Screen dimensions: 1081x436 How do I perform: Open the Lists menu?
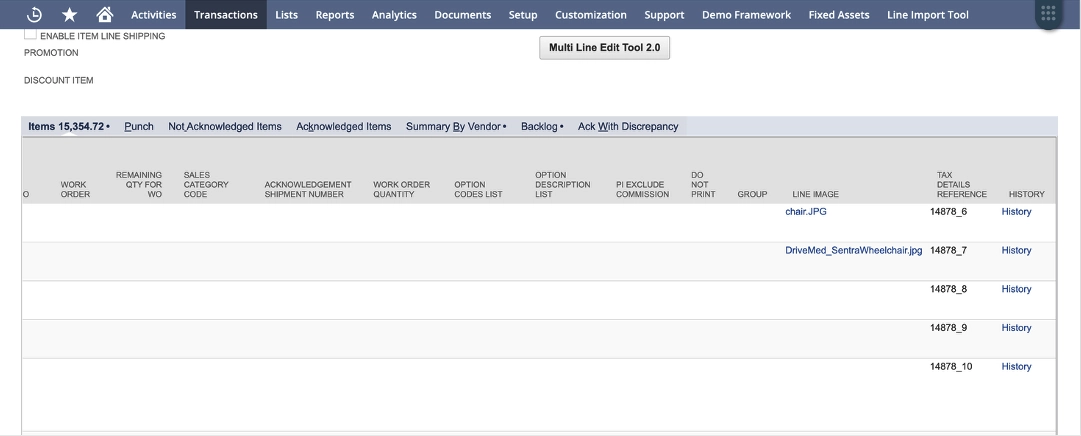click(x=287, y=14)
